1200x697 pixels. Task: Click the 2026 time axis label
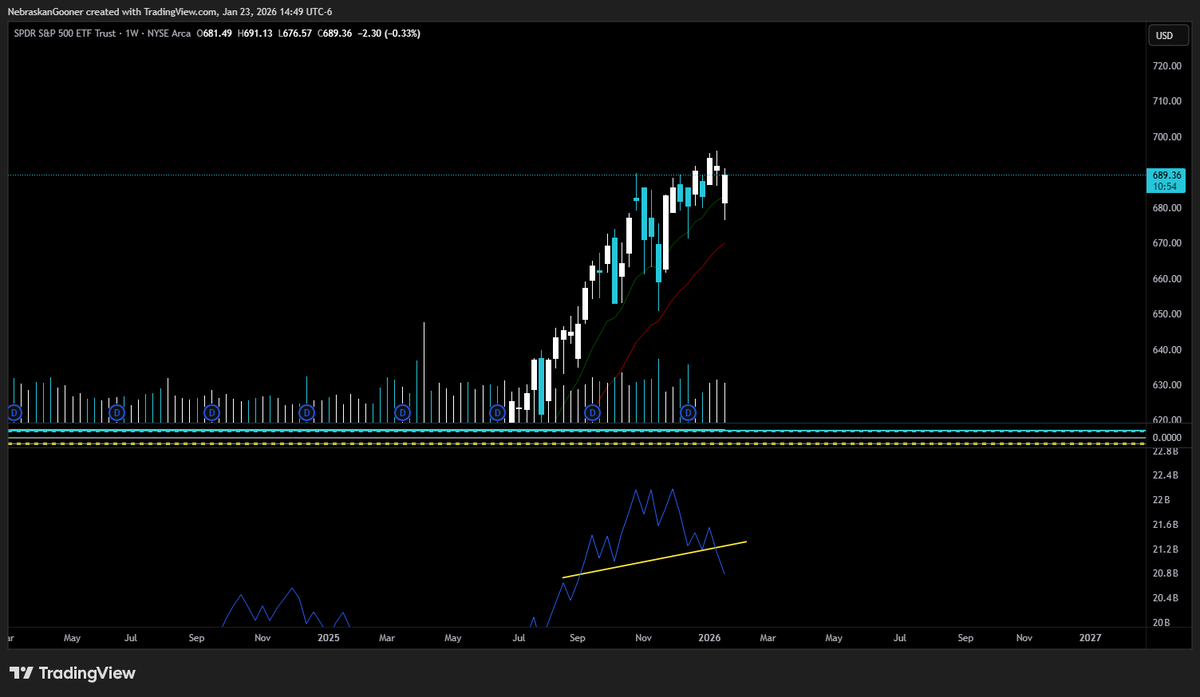tap(710, 637)
